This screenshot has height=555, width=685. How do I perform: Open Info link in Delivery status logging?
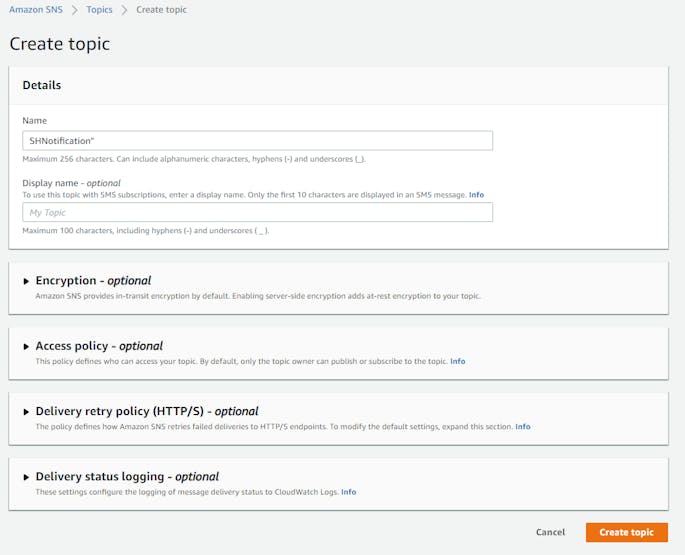click(348, 492)
